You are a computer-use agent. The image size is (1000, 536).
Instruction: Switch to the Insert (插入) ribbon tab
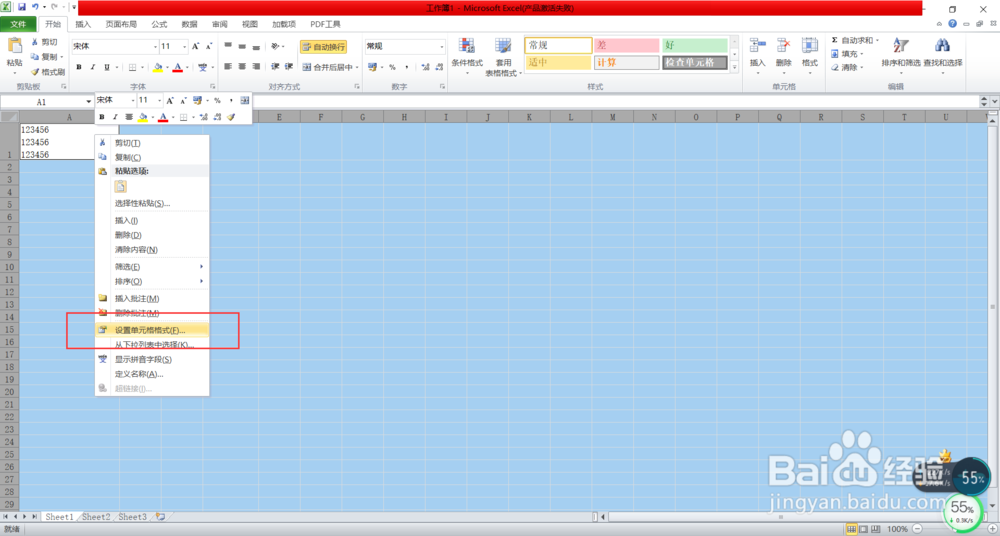[x=83, y=24]
